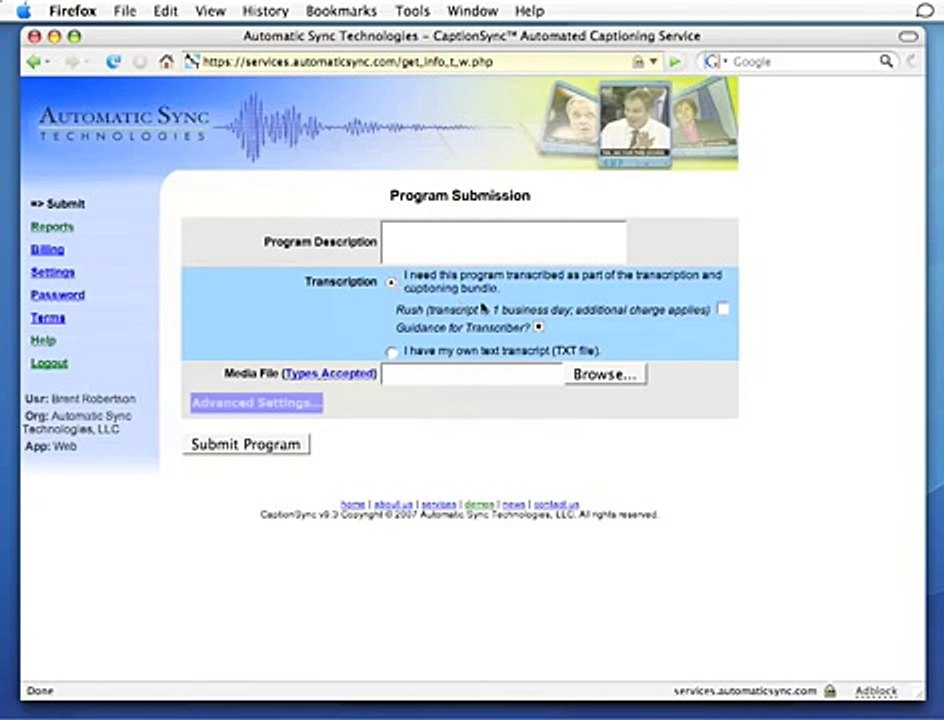Select 'I have my own text transcript'
The height and width of the screenshot is (720, 944).
tap(392, 352)
